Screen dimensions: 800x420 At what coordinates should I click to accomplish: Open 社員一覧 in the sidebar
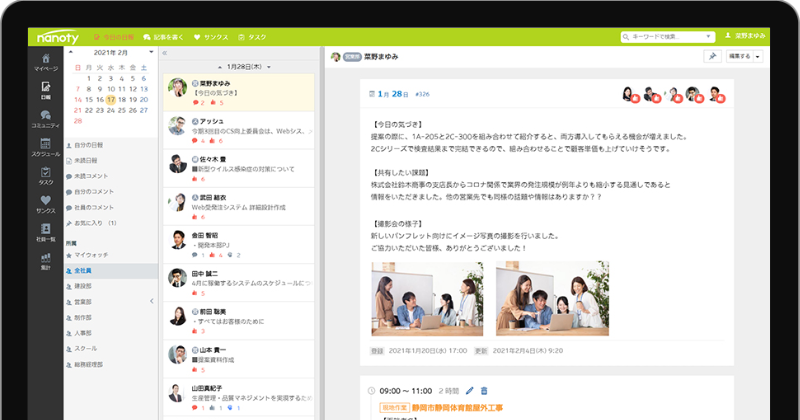click(x=45, y=233)
